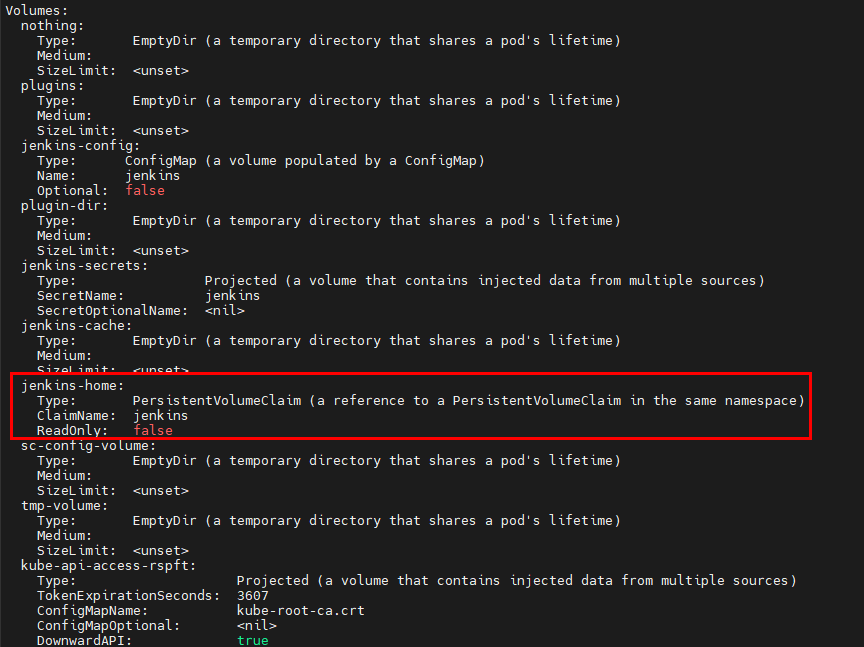Click the "ReadOnly:" label
Image resolution: width=864 pixels, height=647 pixels.
(72, 430)
